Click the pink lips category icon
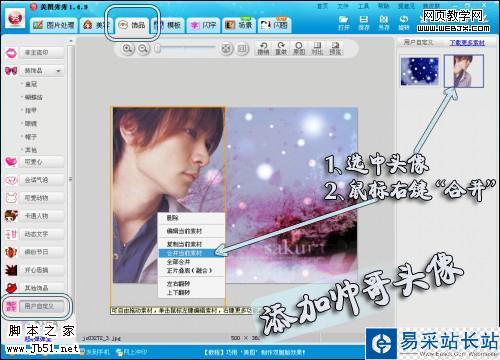500x360 pixels. tap(11, 53)
